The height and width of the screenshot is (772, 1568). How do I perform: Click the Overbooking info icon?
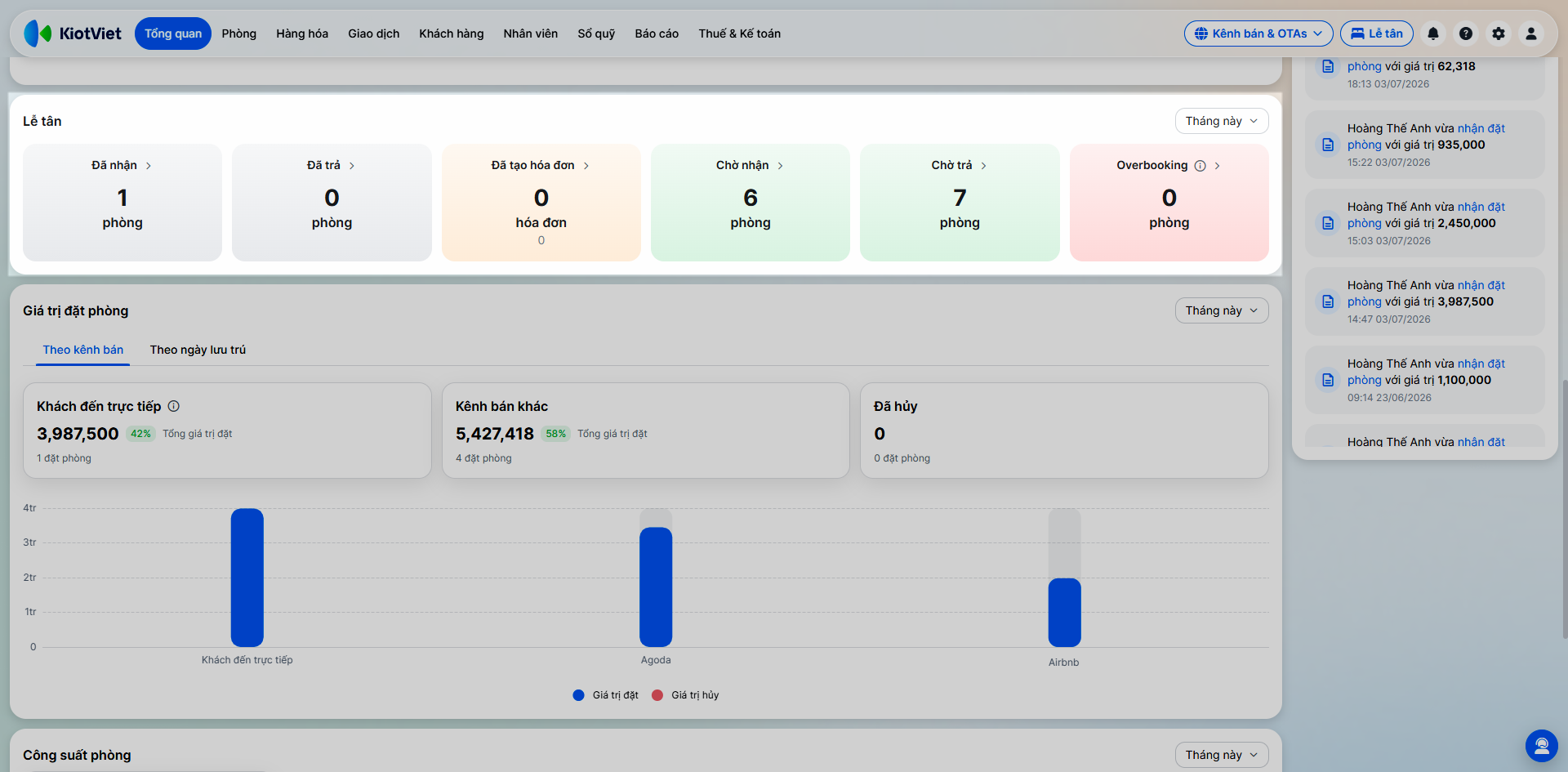point(1200,166)
